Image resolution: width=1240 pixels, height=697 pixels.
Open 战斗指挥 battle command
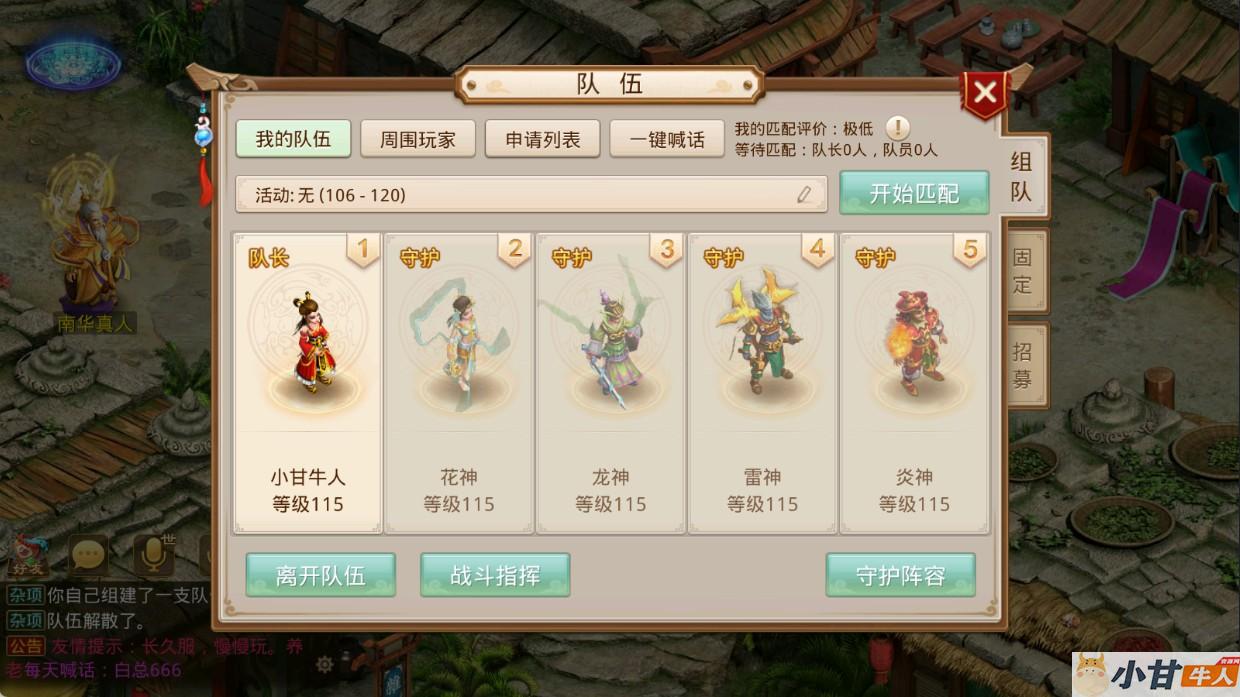pos(495,575)
